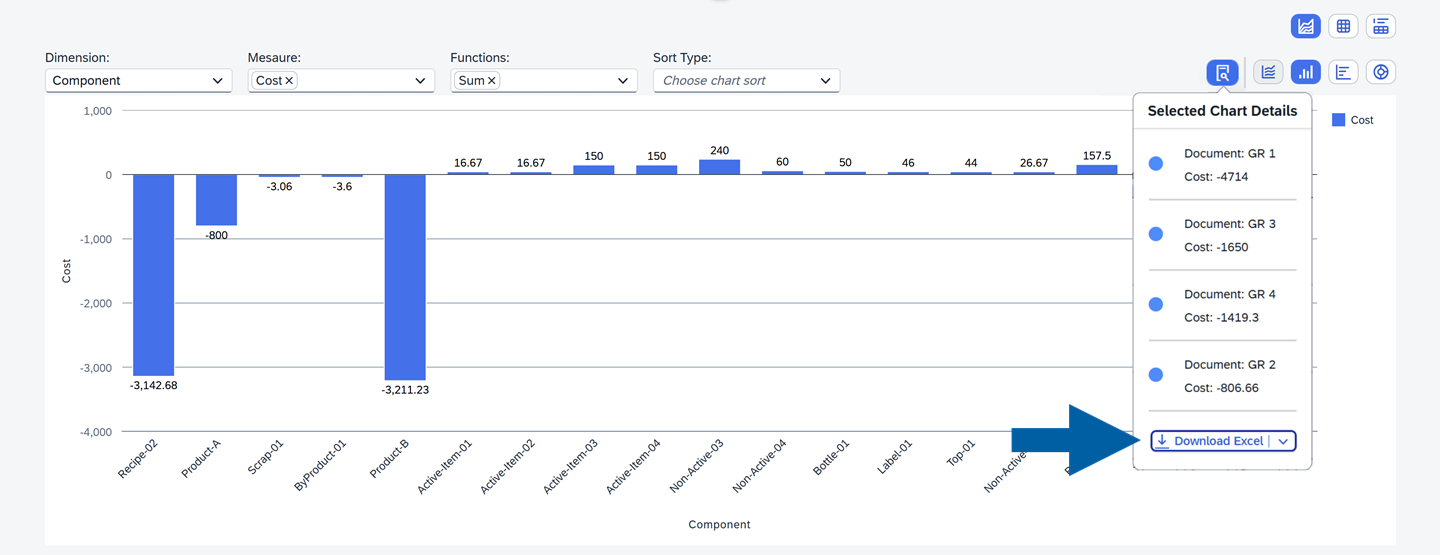
Task: Expand the Functions dropdown arrow
Action: 623,81
